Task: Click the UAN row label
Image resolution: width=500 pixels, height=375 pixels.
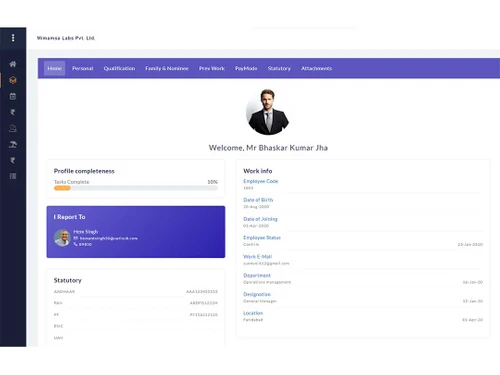Action: click(58, 338)
